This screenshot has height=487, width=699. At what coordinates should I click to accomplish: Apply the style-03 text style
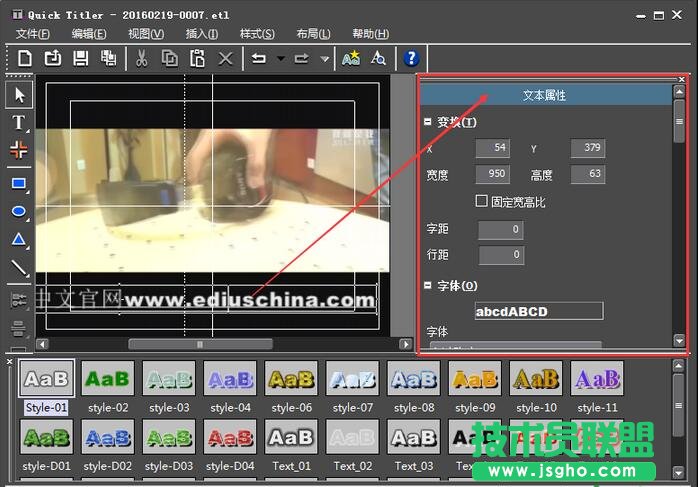pos(169,378)
